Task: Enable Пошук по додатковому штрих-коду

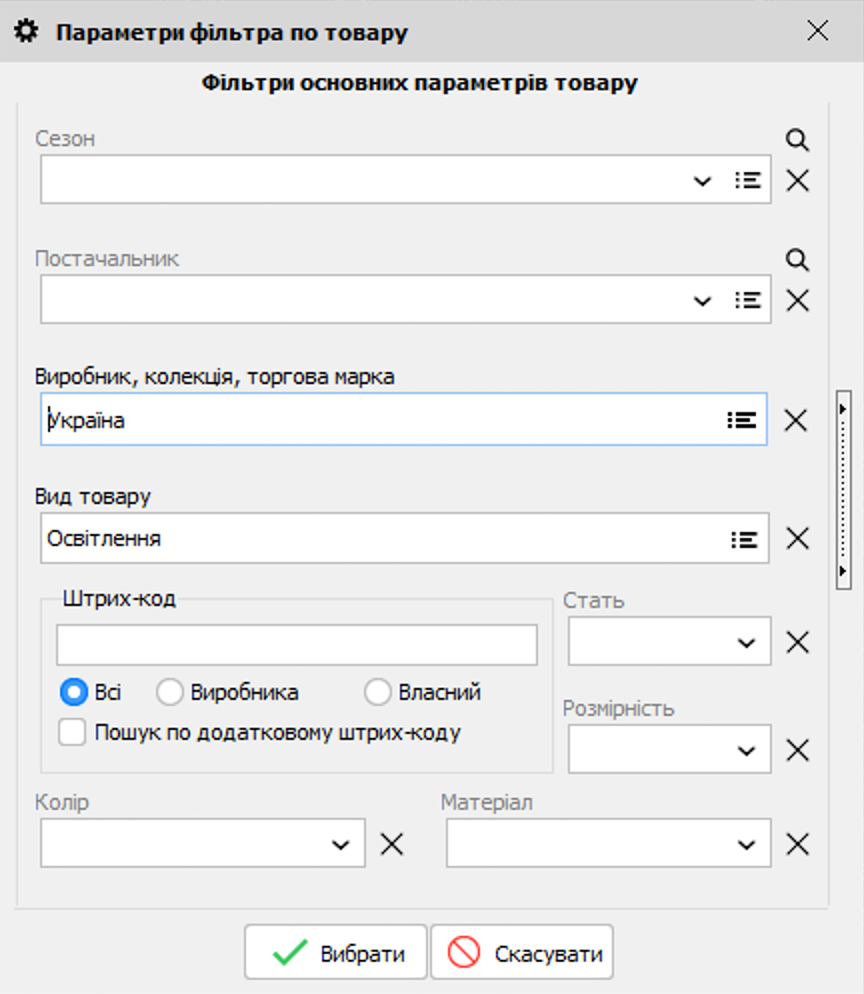Action: 71,732
